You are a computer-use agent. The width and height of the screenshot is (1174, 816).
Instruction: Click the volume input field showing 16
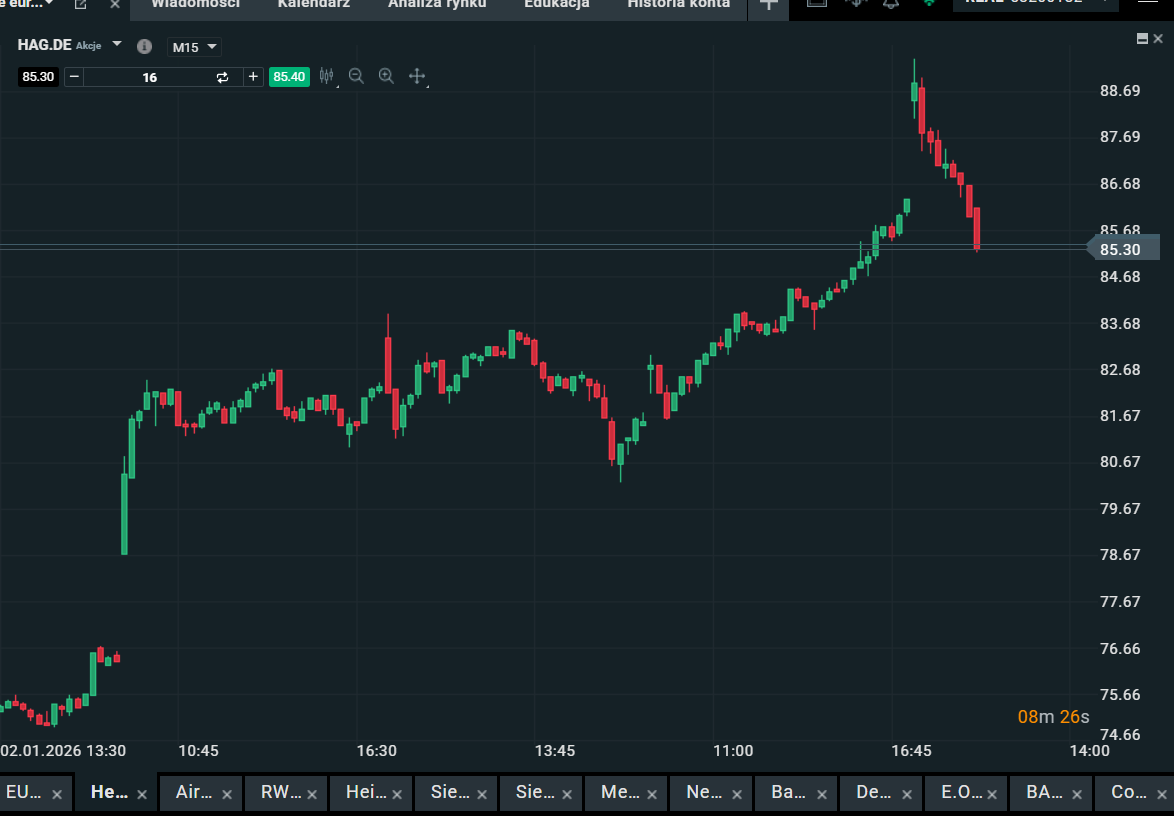coord(150,77)
